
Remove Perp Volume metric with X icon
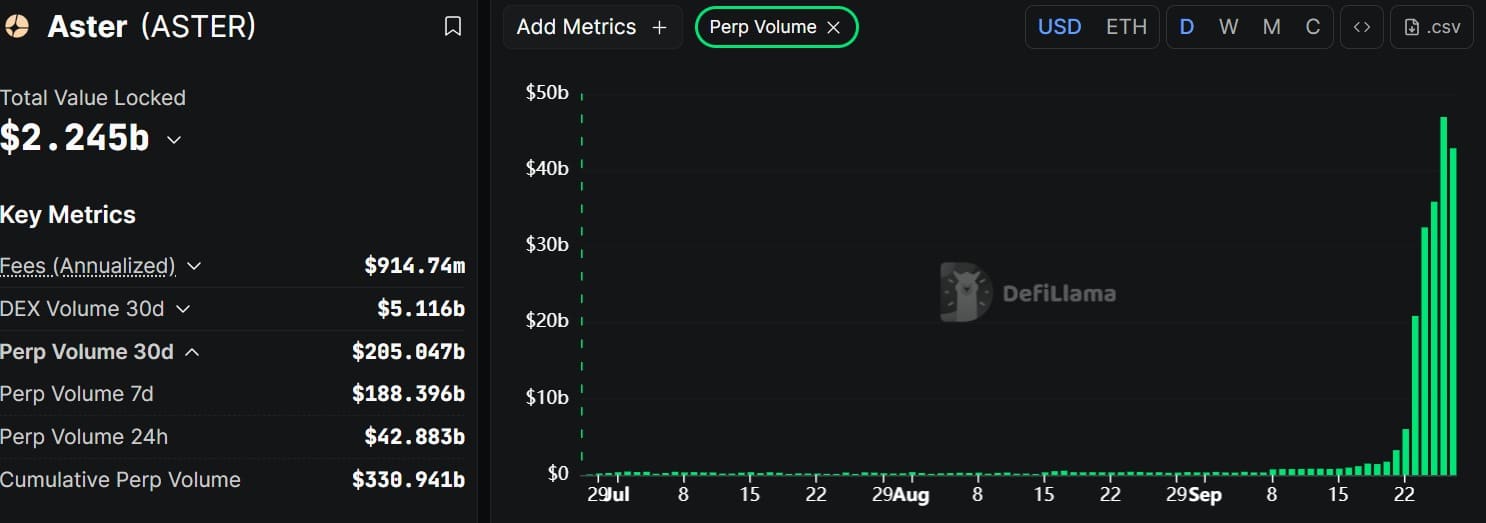[833, 28]
